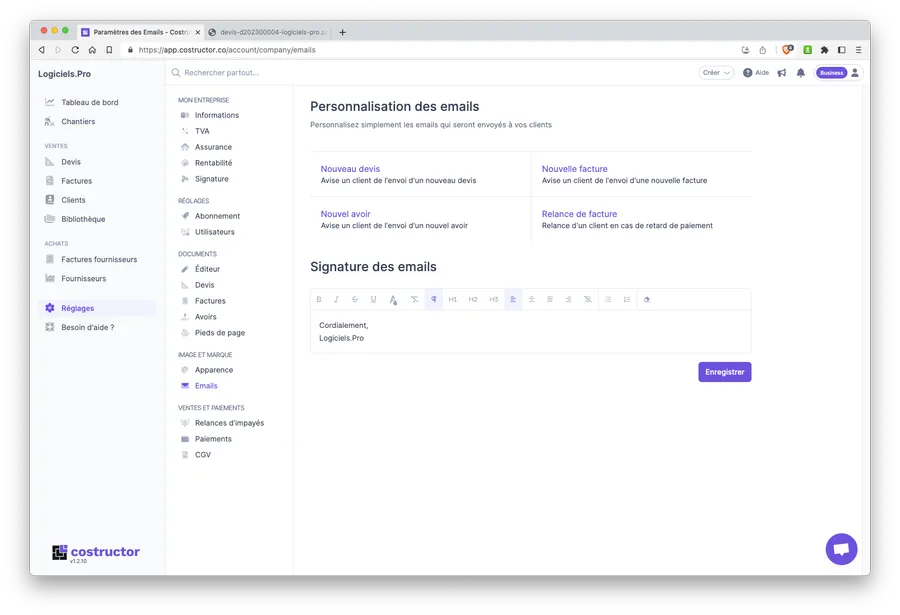Open the Relance de facture template
Image resolution: width=900 pixels, height=615 pixels.
579,214
